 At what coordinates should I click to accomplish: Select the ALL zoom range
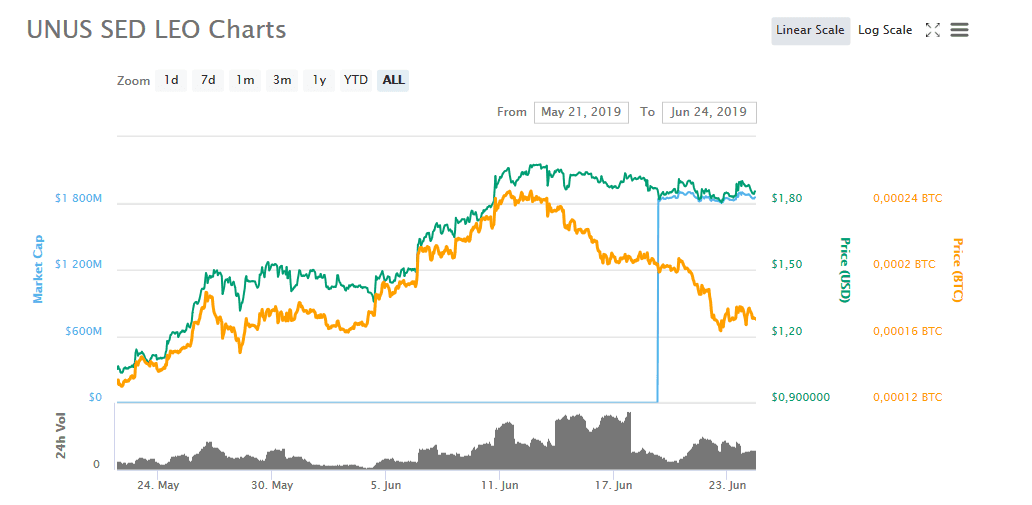pos(394,80)
